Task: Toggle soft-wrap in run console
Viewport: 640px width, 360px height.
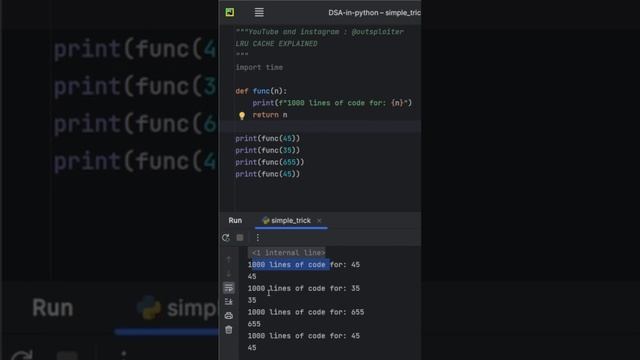Action: tap(229, 288)
